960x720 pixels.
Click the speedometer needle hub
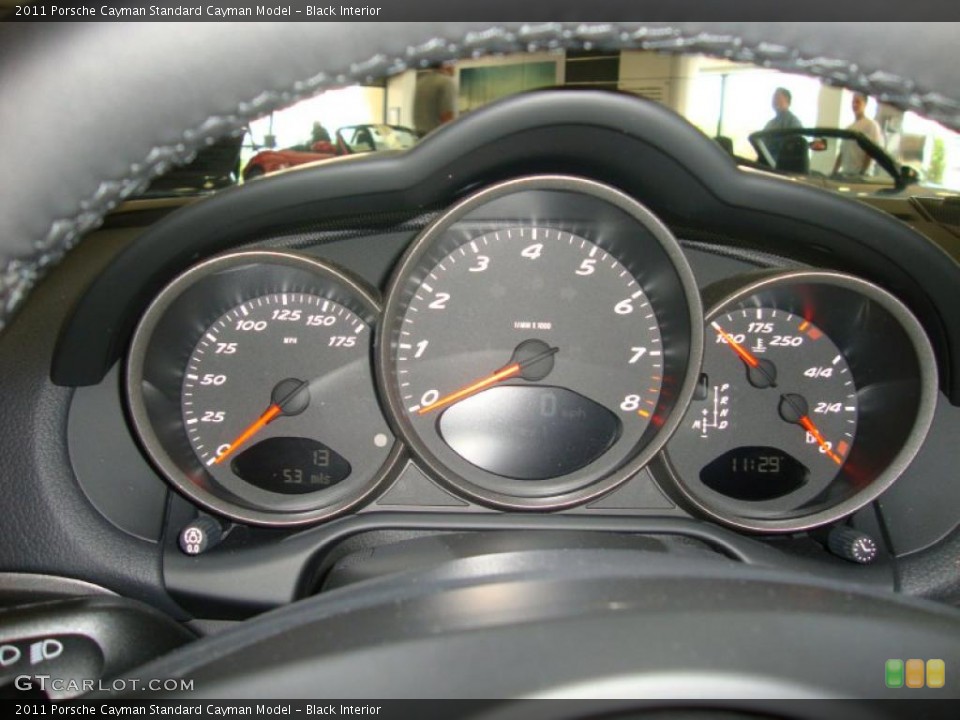pyautogui.click(x=290, y=396)
